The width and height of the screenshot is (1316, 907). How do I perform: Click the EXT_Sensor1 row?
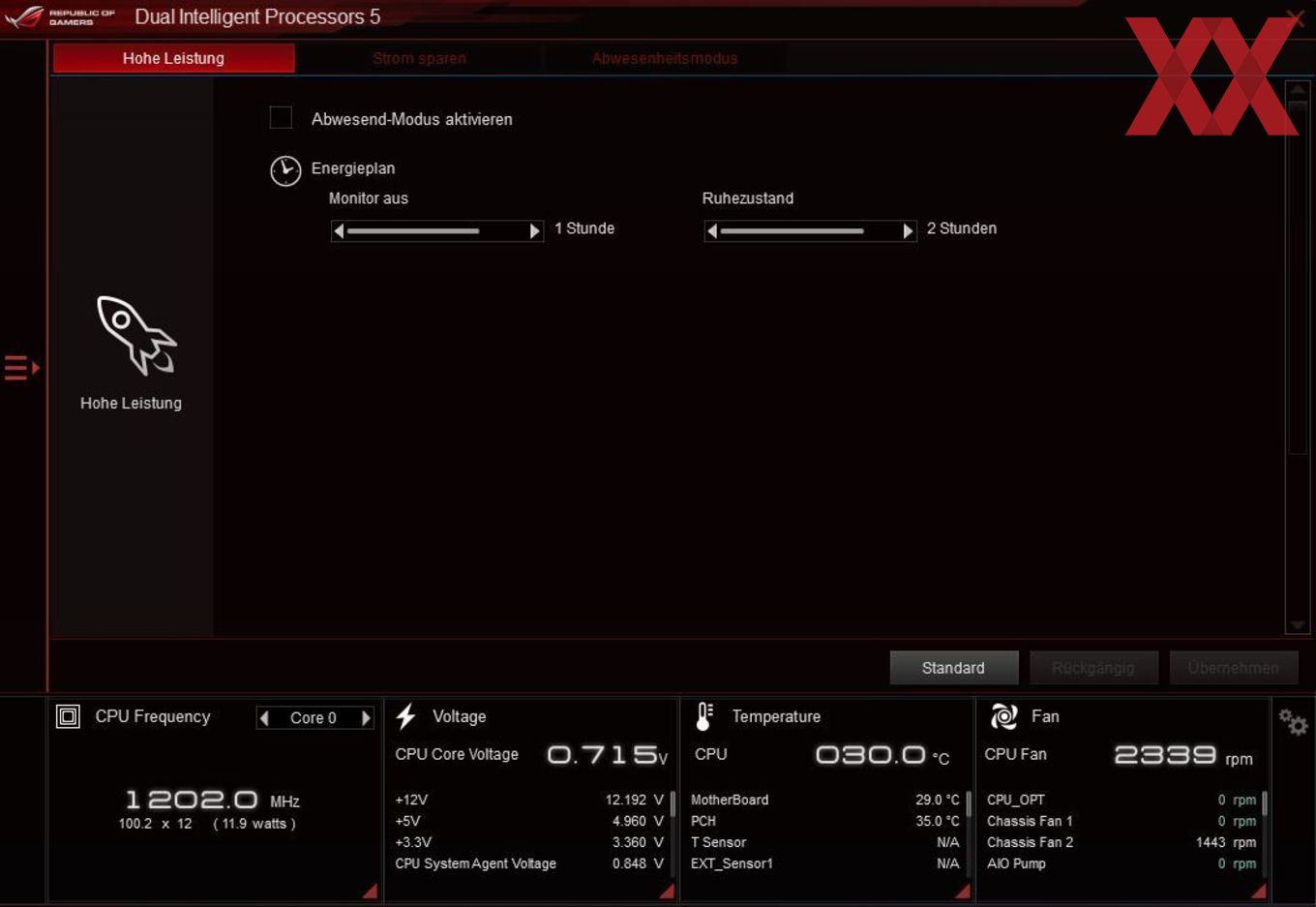click(x=825, y=863)
